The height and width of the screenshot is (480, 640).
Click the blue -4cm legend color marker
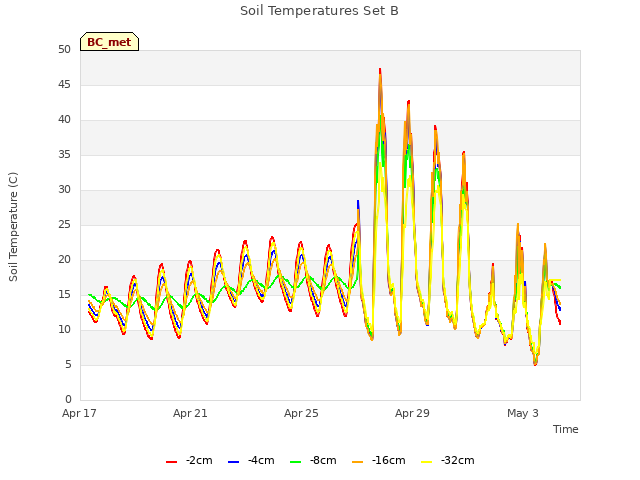(233, 462)
